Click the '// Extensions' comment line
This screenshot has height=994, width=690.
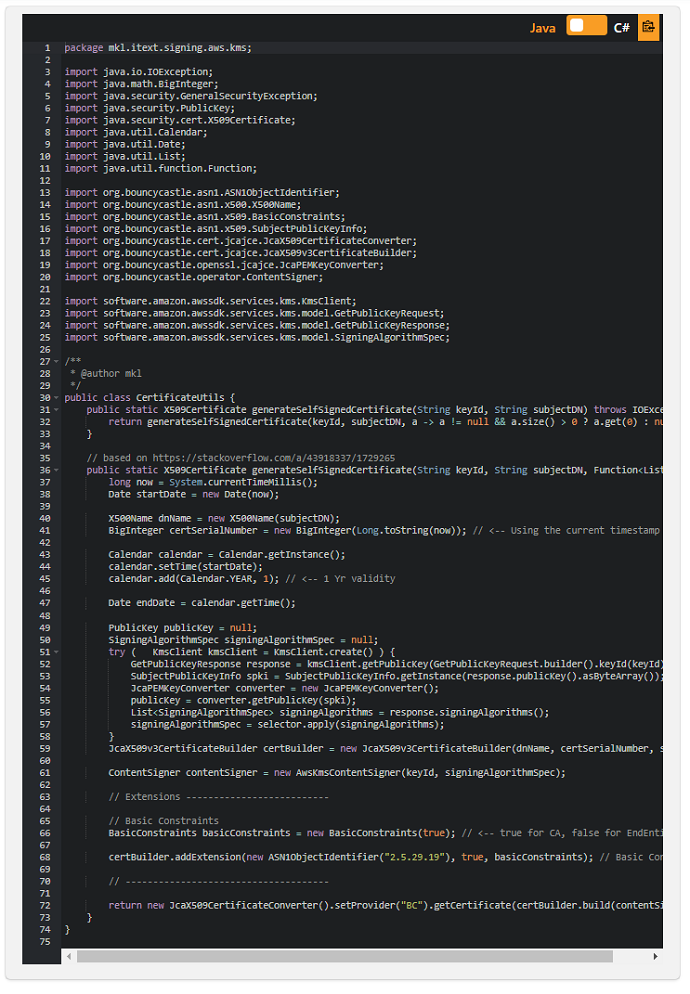point(218,796)
